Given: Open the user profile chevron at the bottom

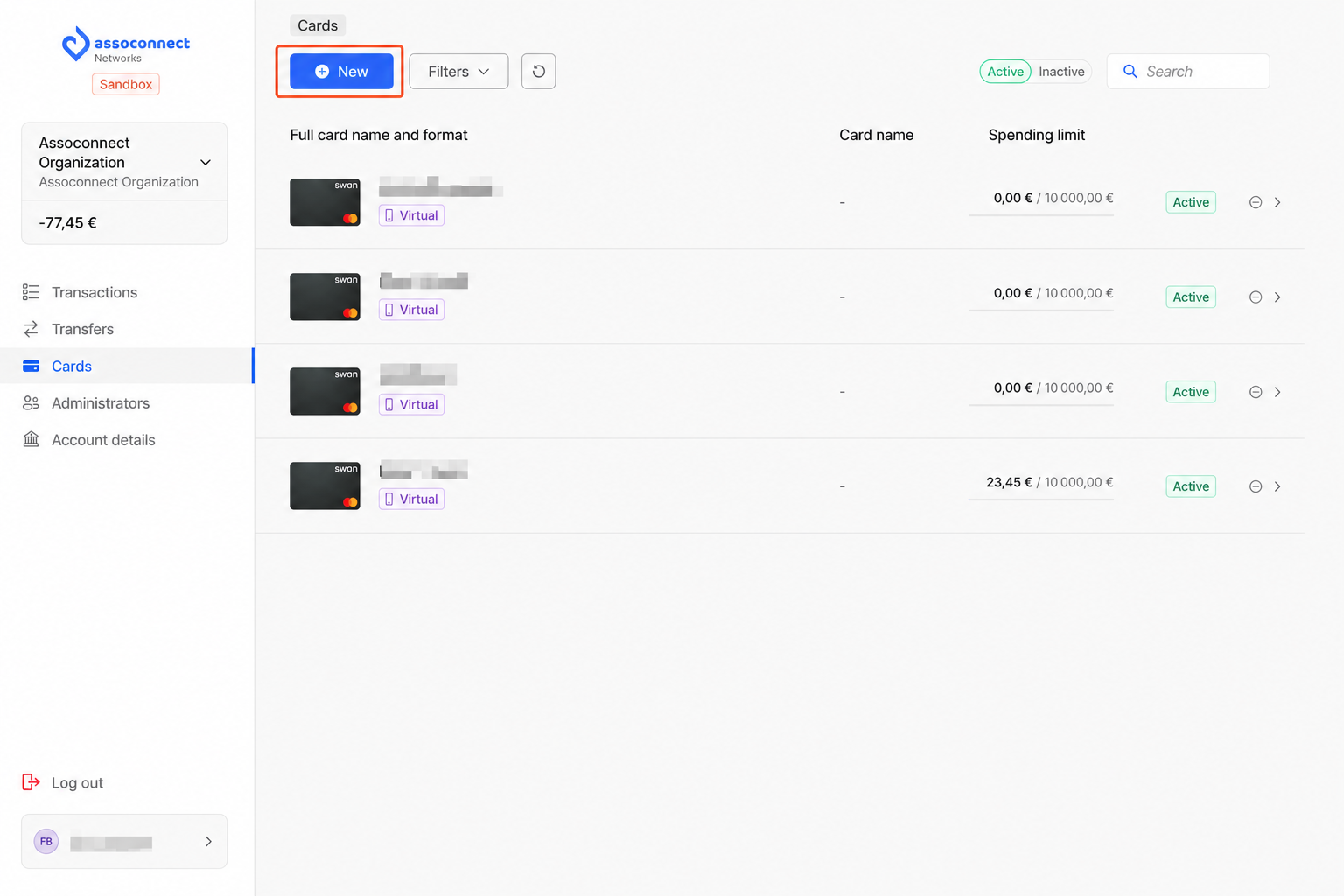Looking at the screenshot, I should [x=208, y=842].
